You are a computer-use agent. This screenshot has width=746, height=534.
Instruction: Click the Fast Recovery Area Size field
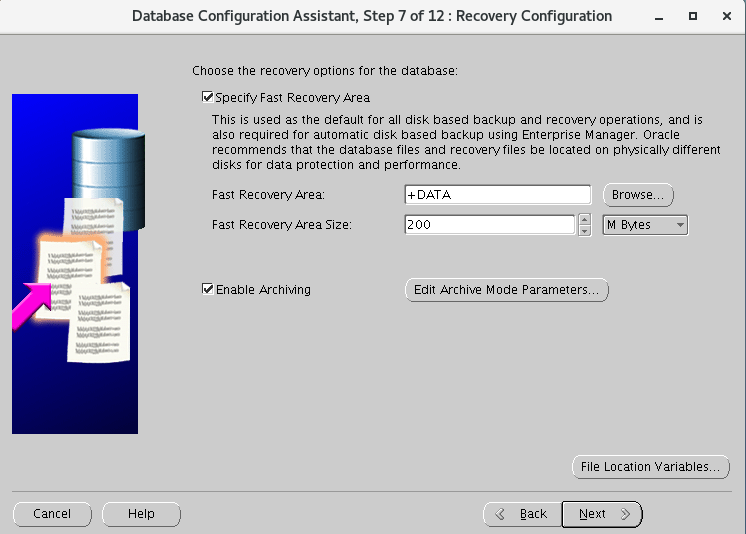(x=490, y=225)
